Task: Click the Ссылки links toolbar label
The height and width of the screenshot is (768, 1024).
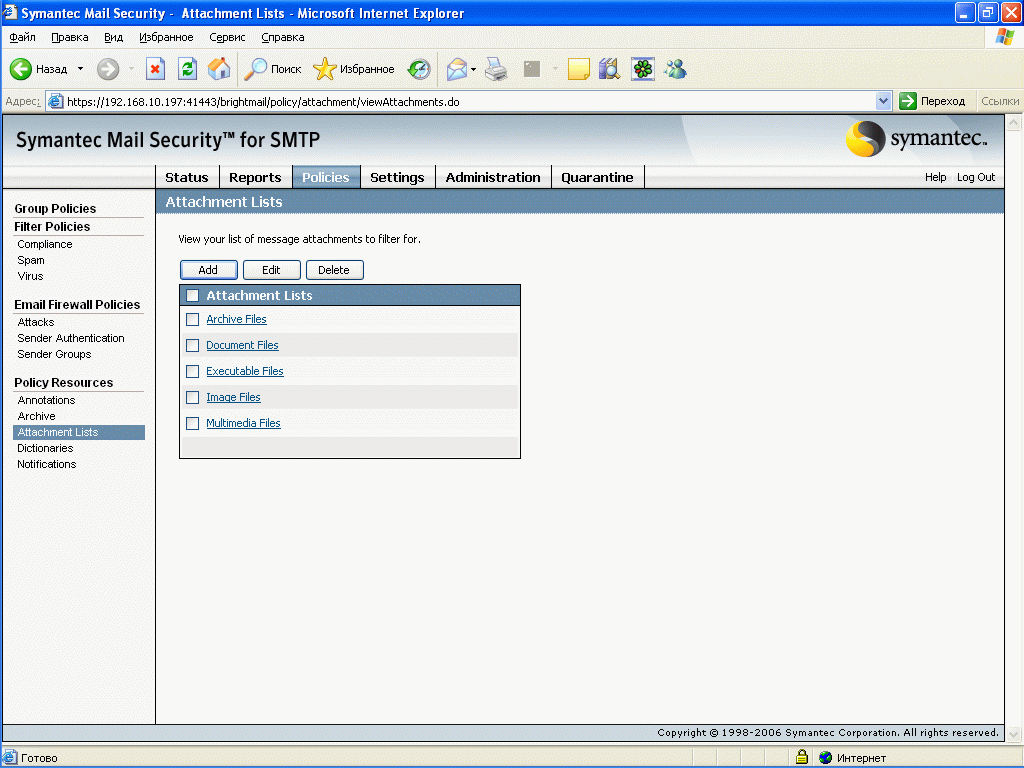Action: pos(1000,101)
